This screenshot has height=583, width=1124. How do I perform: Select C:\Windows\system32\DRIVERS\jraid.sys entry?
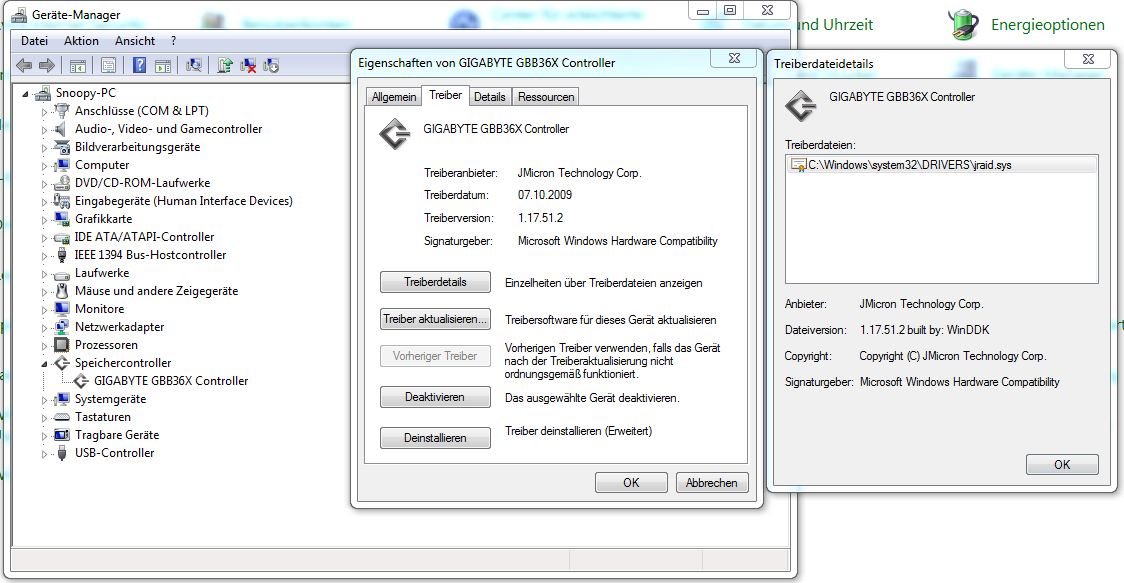coord(942,165)
